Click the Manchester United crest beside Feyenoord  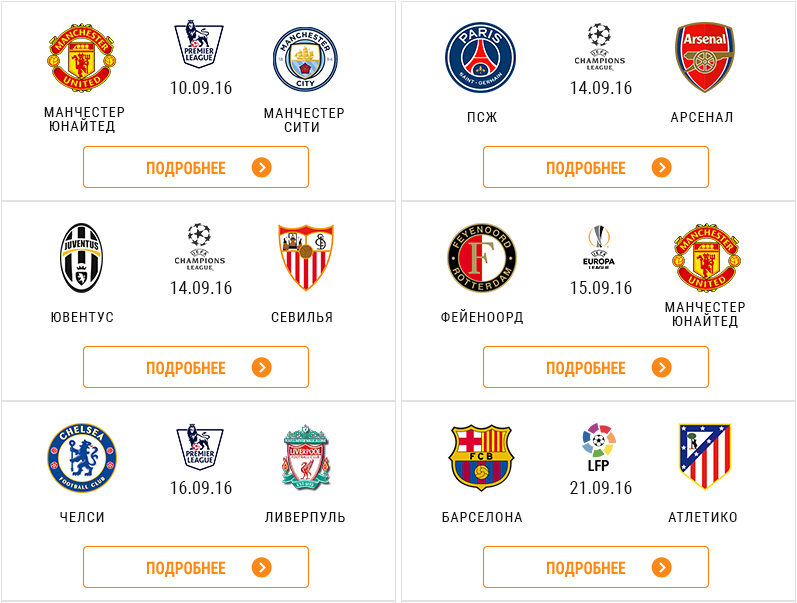click(706, 257)
